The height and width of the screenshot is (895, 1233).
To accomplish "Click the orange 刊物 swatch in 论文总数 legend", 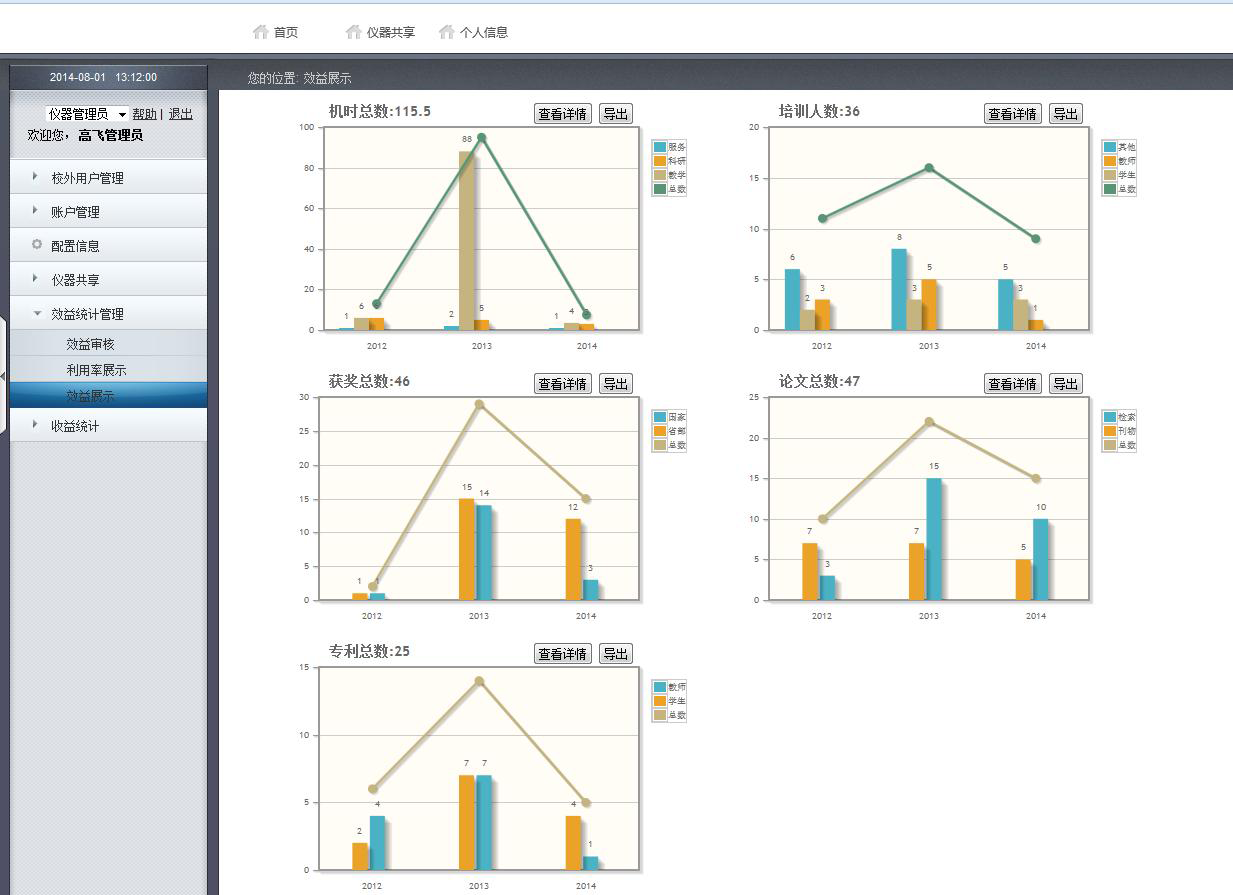I will [1110, 431].
